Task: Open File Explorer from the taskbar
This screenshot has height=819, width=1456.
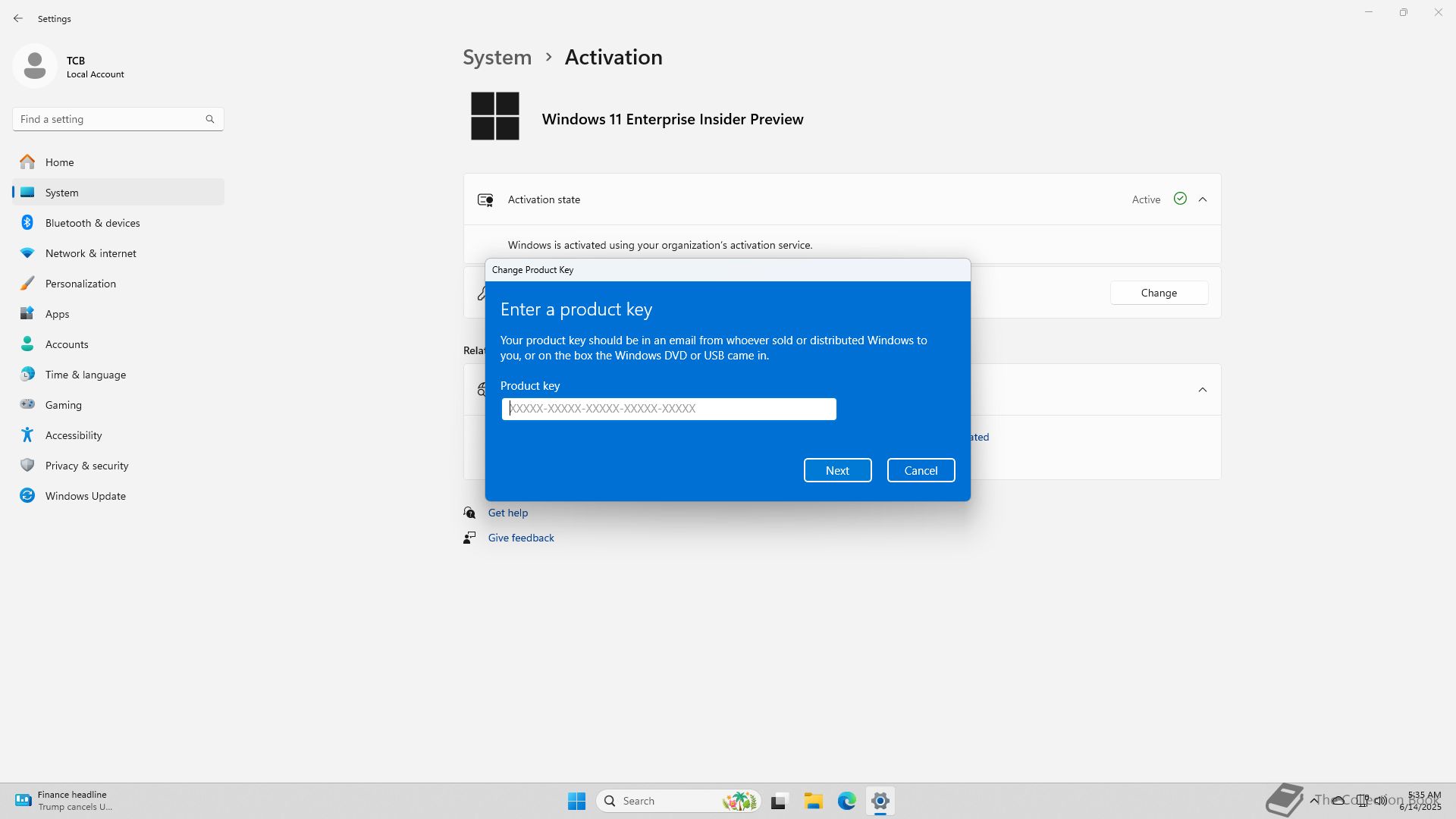Action: tap(813, 801)
